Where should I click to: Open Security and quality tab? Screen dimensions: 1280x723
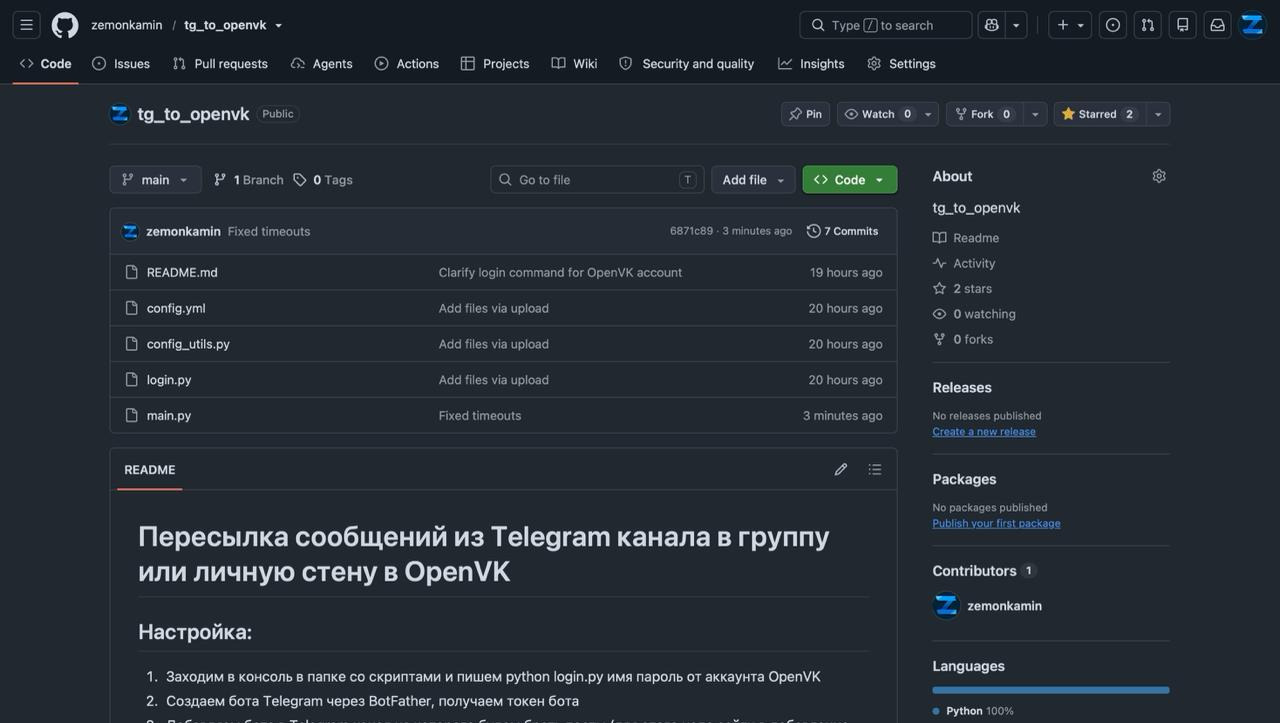coord(687,64)
